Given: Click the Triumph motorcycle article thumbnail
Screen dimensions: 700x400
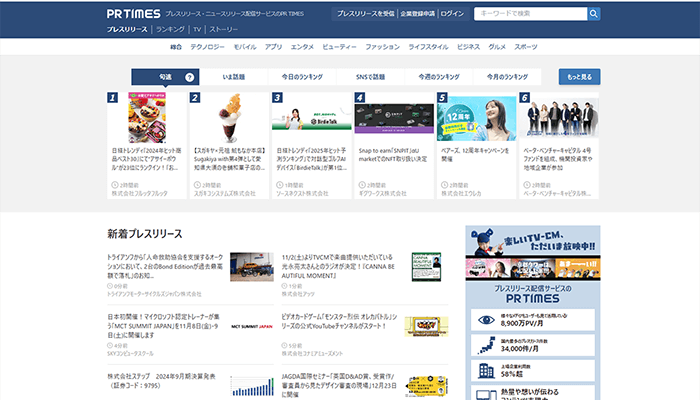Looking at the screenshot, I should (x=252, y=267).
